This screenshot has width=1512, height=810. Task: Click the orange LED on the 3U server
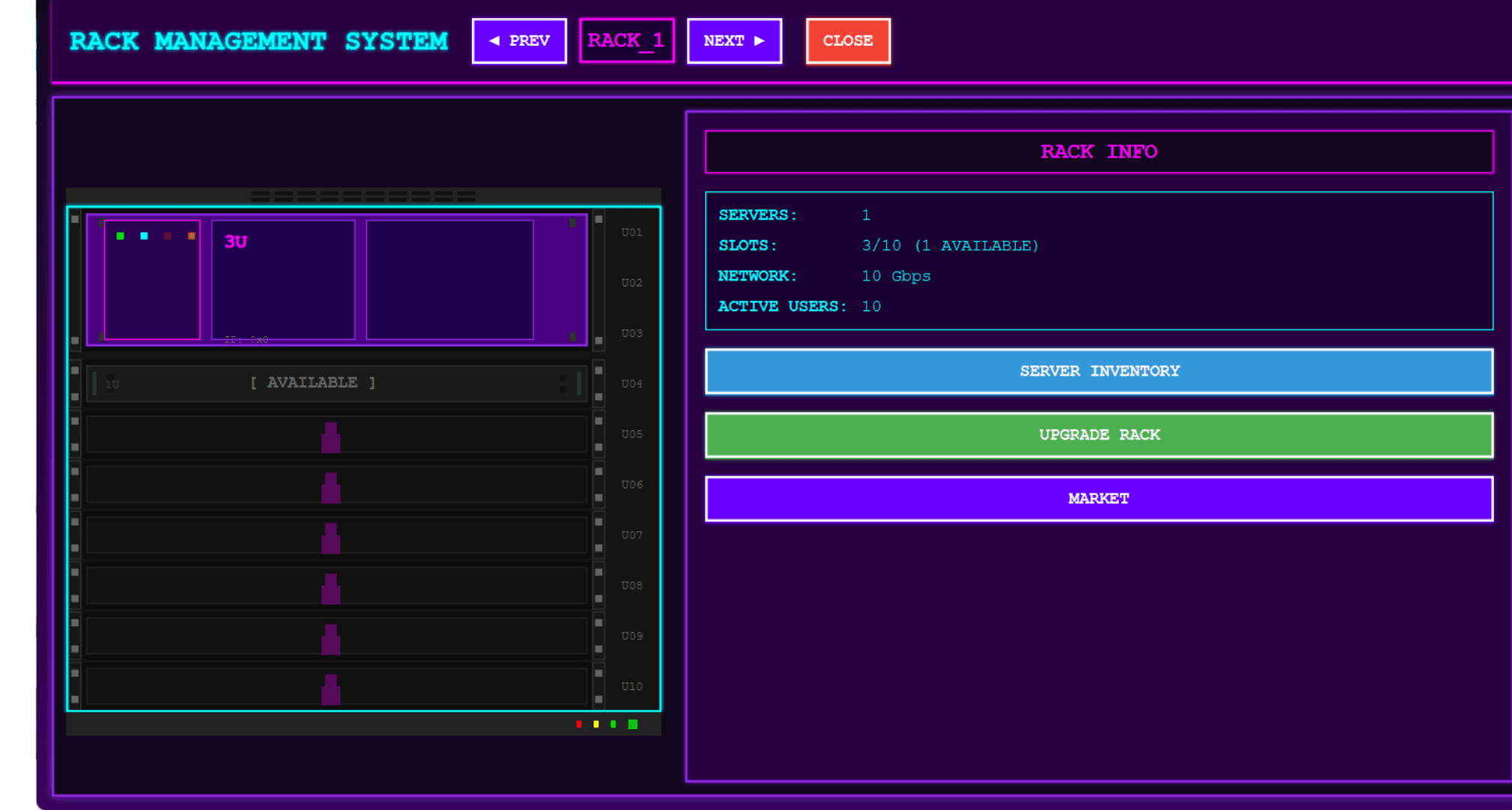(191, 236)
